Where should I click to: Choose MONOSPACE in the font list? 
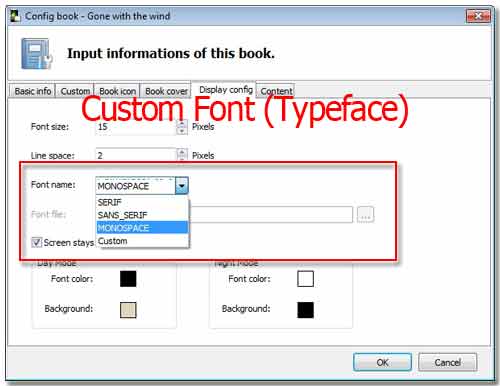[x=142, y=228]
